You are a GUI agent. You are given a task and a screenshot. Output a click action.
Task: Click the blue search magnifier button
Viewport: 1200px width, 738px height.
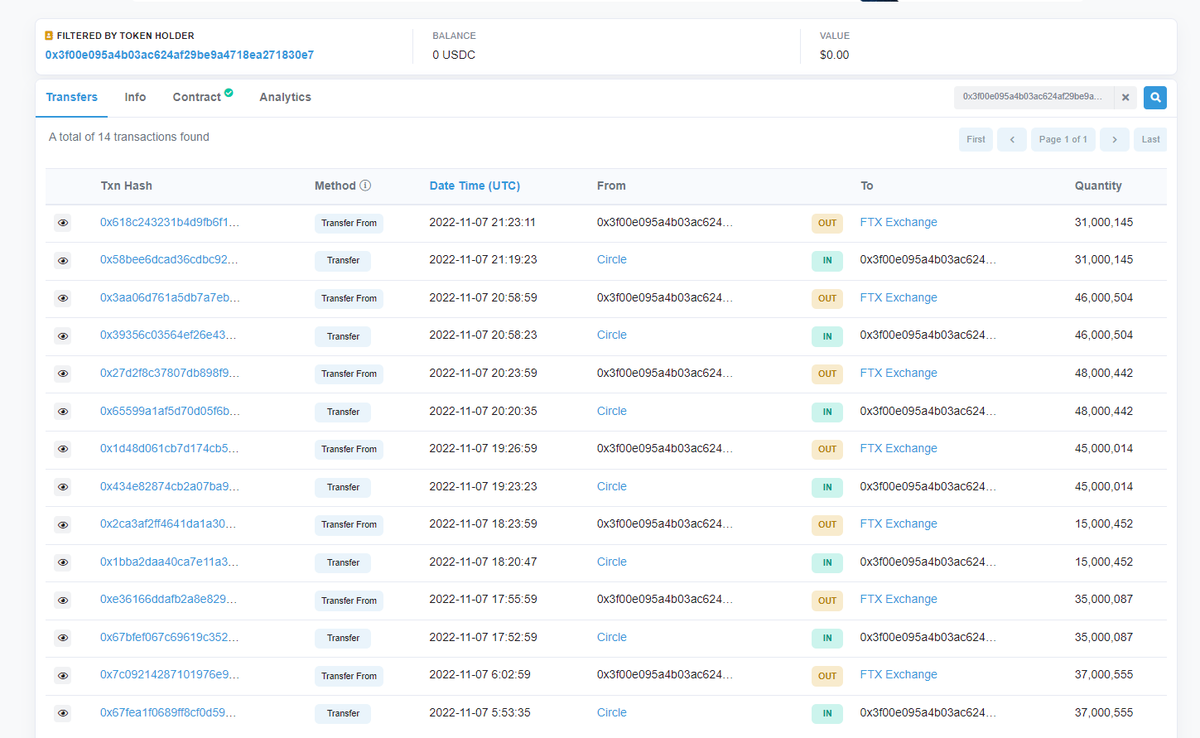[x=1155, y=97]
